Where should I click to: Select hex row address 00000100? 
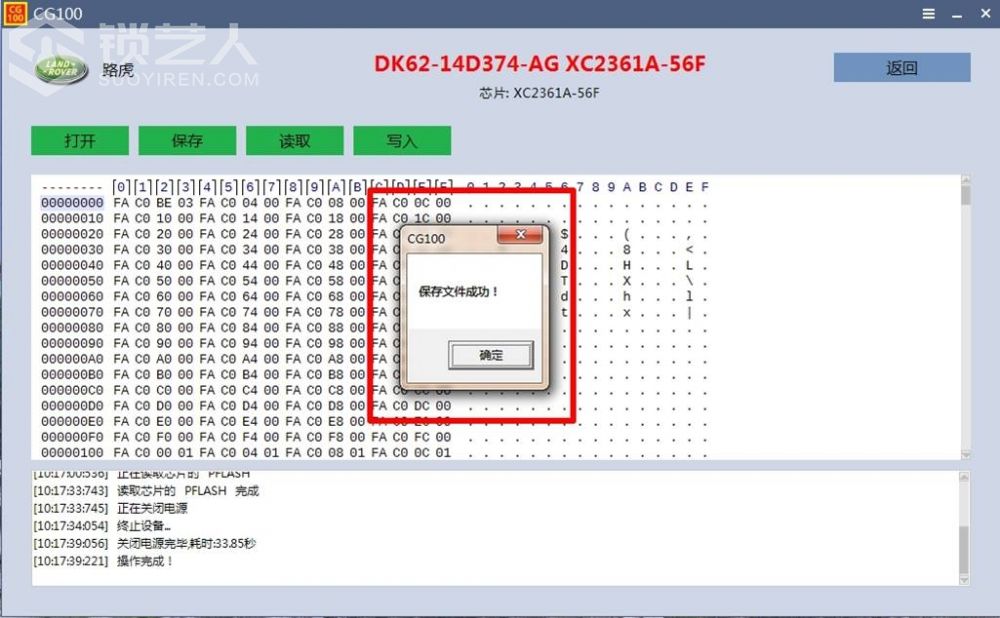click(x=72, y=453)
